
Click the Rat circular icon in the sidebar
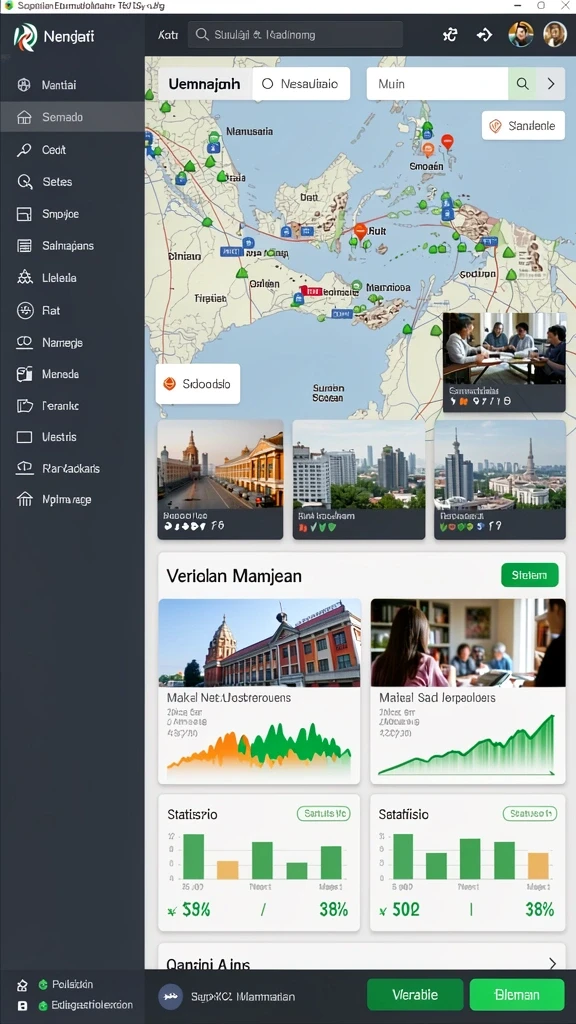24,310
